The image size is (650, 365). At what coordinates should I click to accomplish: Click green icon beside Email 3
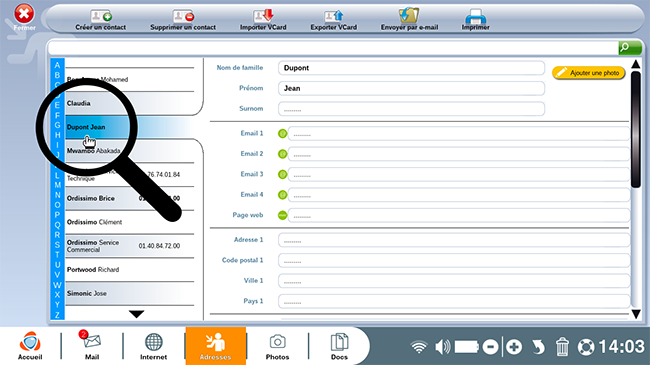[282, 174]
